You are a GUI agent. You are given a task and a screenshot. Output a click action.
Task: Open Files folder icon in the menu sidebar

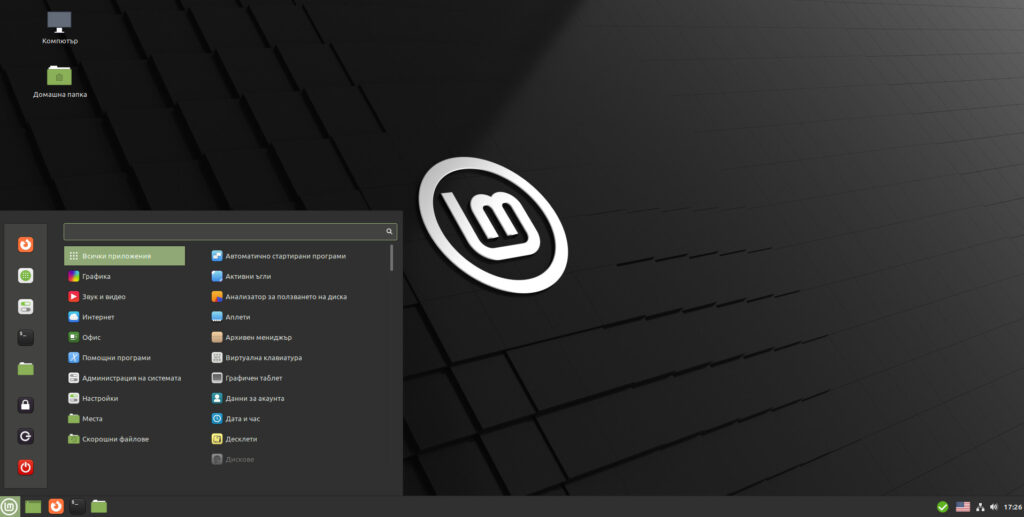[x=25, y=369]
